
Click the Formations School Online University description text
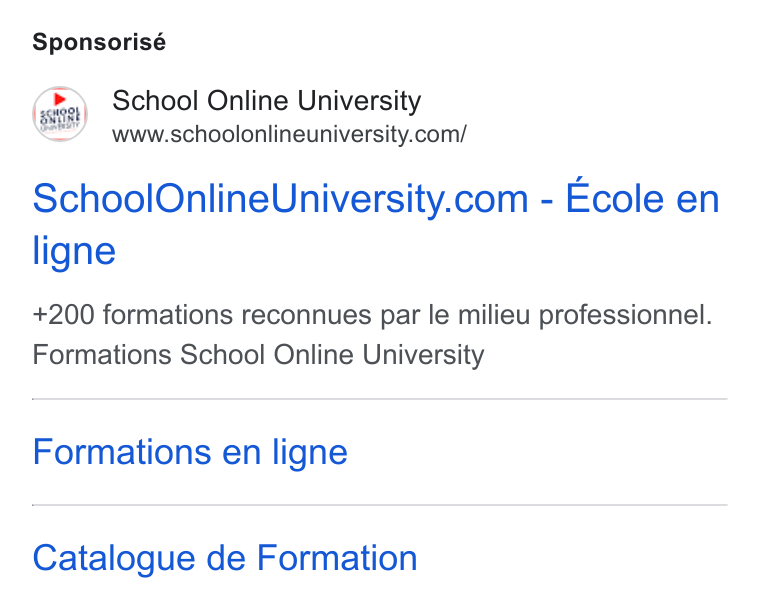click(258, 355)
